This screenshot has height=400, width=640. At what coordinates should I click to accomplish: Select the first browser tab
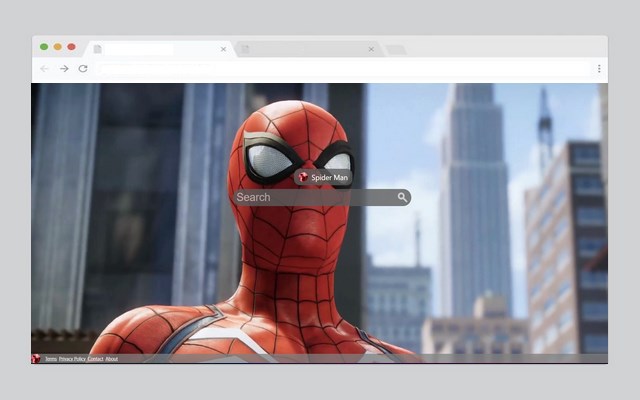[159, 49]
